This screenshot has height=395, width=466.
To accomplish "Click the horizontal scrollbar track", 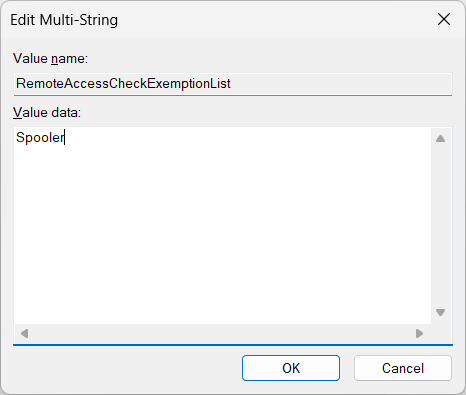I will 222,333.
